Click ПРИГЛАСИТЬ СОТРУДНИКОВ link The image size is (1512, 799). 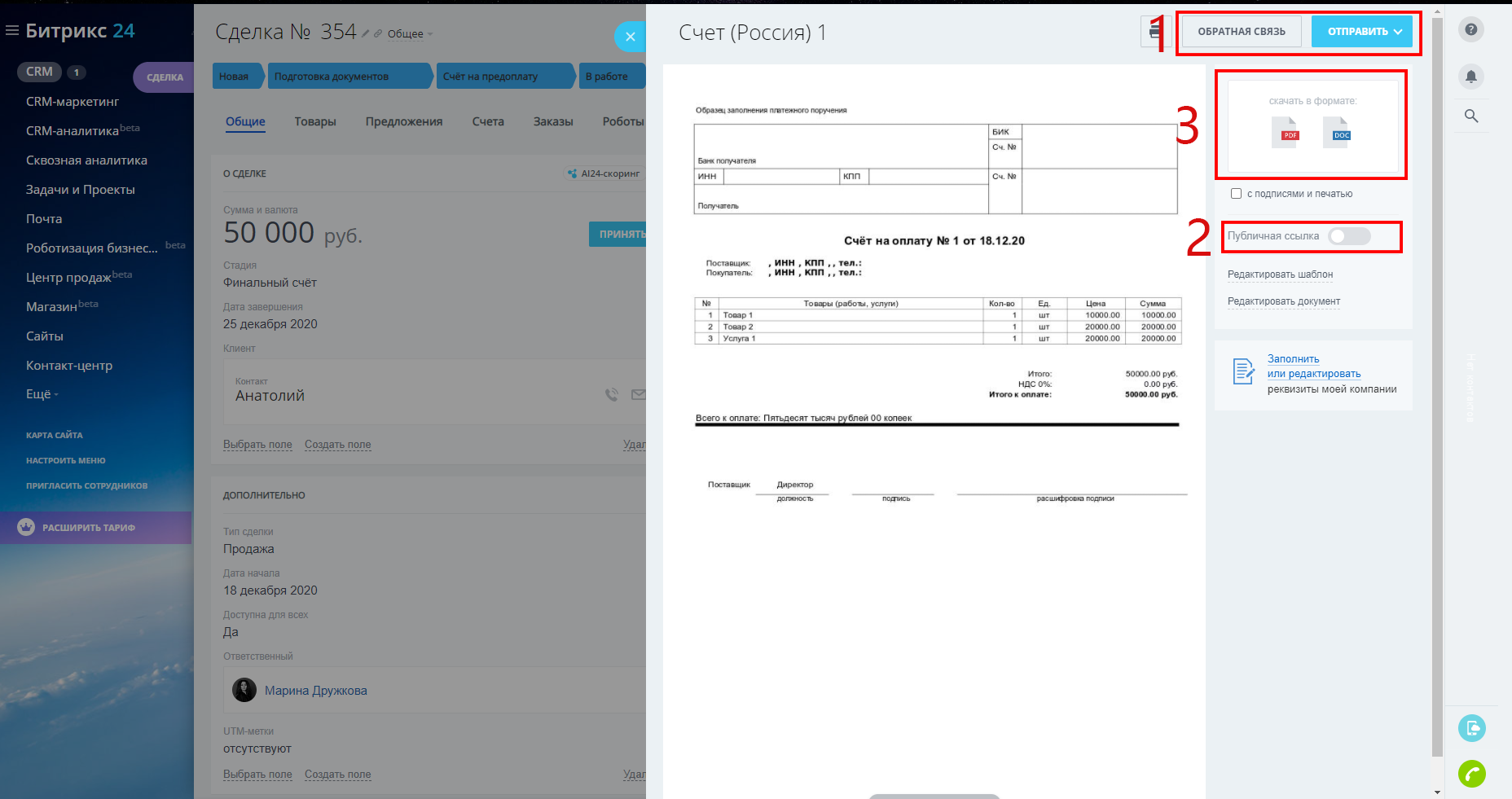(86, 485)
